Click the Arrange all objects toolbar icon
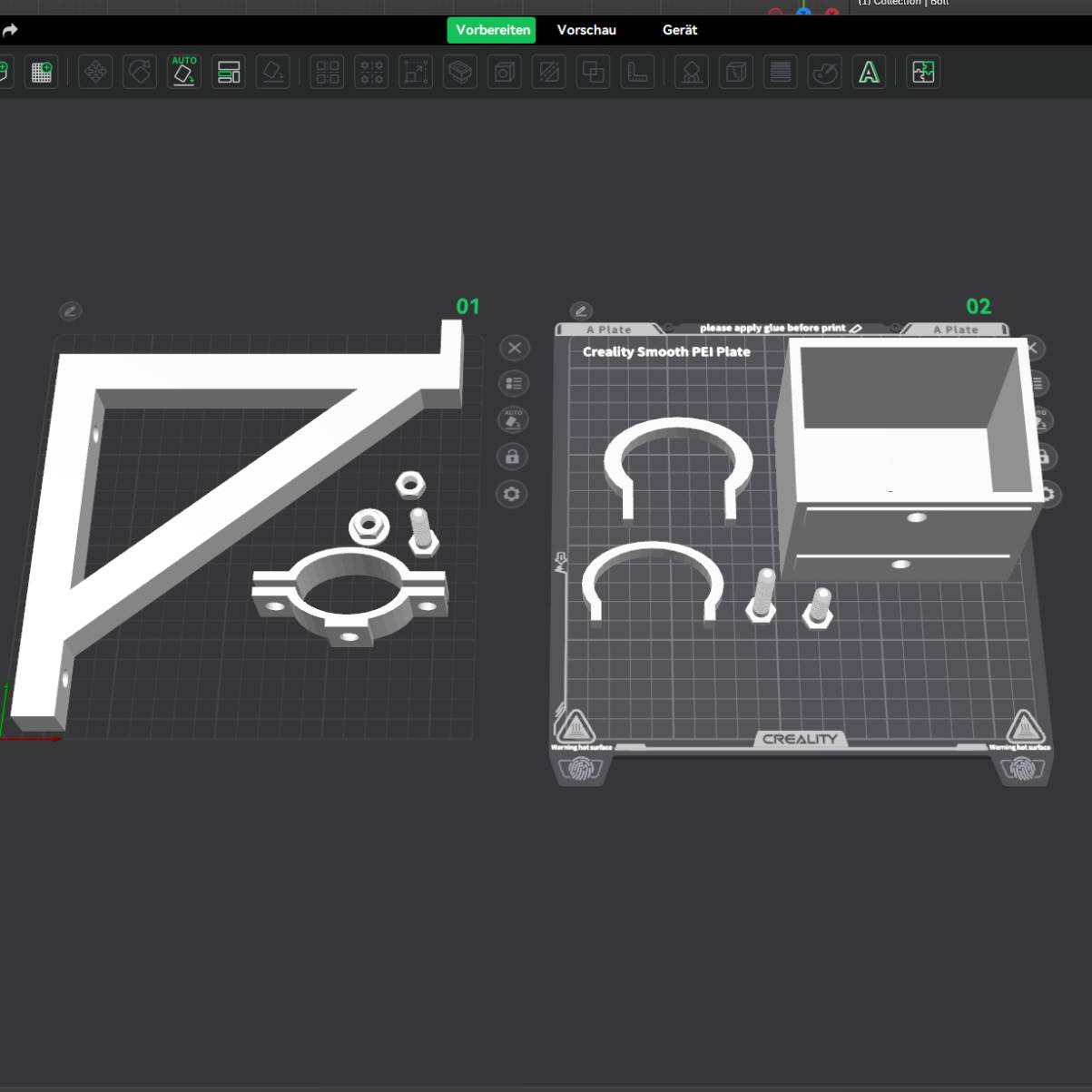Screen dimensions: 1092x1092 [229, 72]
